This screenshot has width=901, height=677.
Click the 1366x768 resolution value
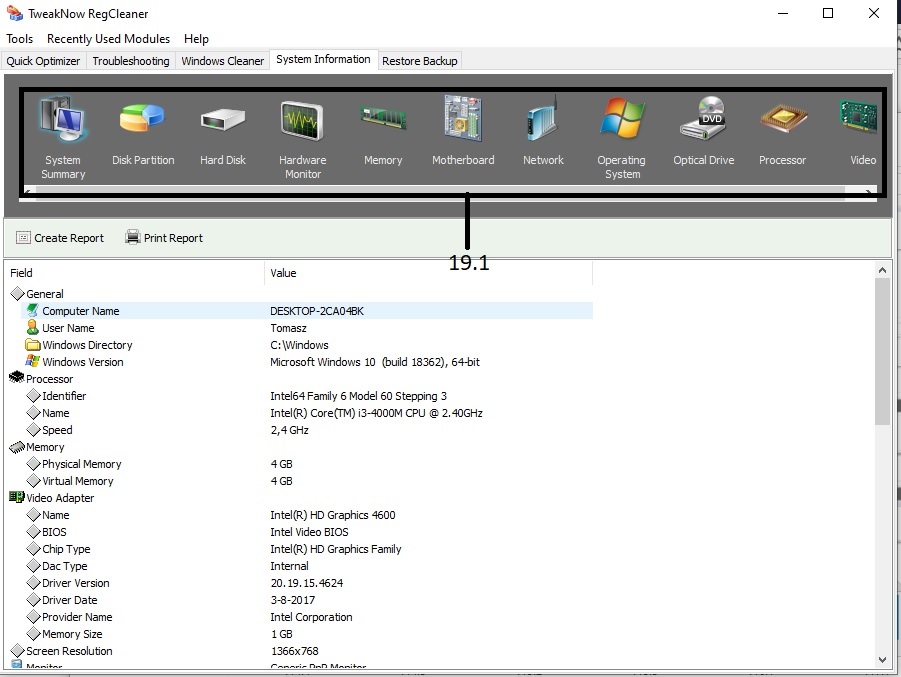pyautogui.click(x=294, y=651)
